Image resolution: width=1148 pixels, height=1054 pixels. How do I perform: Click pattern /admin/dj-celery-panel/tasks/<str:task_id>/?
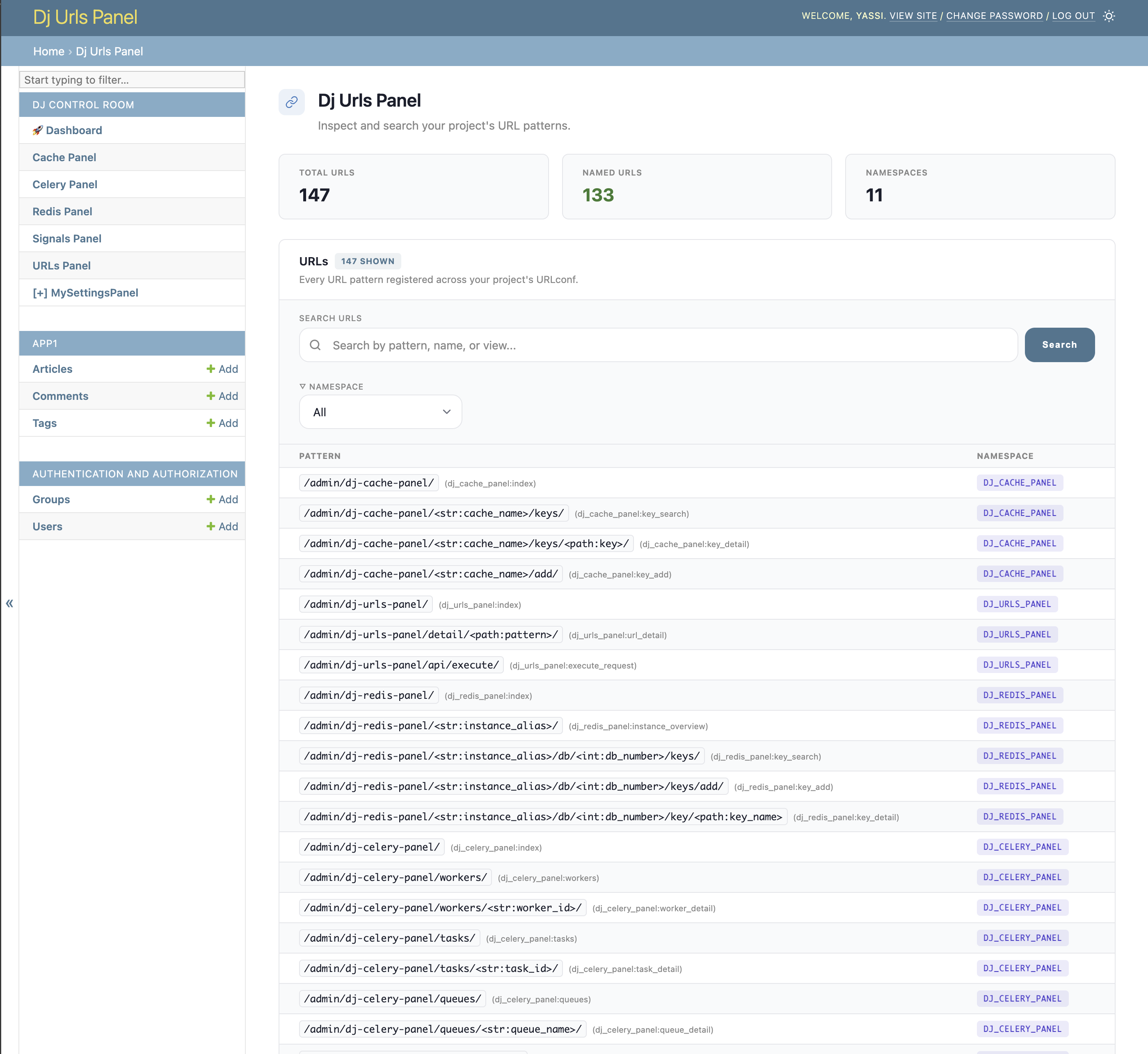pos(431,968)
